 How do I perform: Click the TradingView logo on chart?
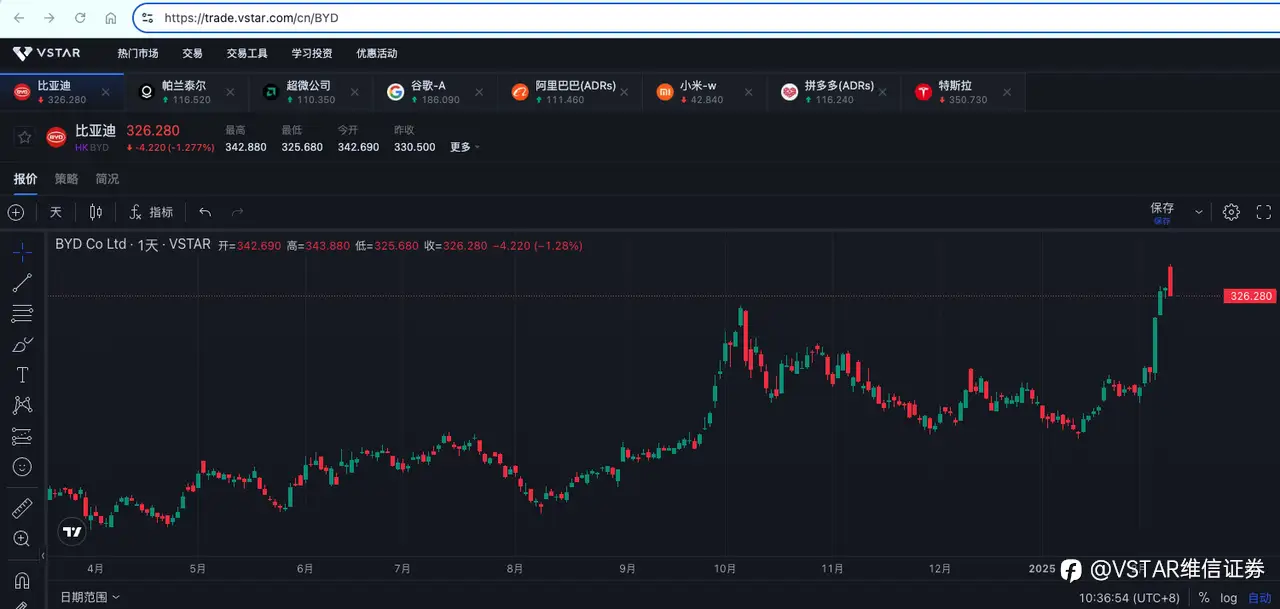point(72,532)
